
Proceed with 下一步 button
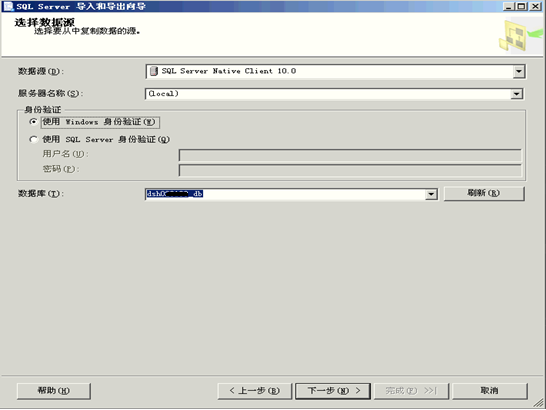[333, 391]
